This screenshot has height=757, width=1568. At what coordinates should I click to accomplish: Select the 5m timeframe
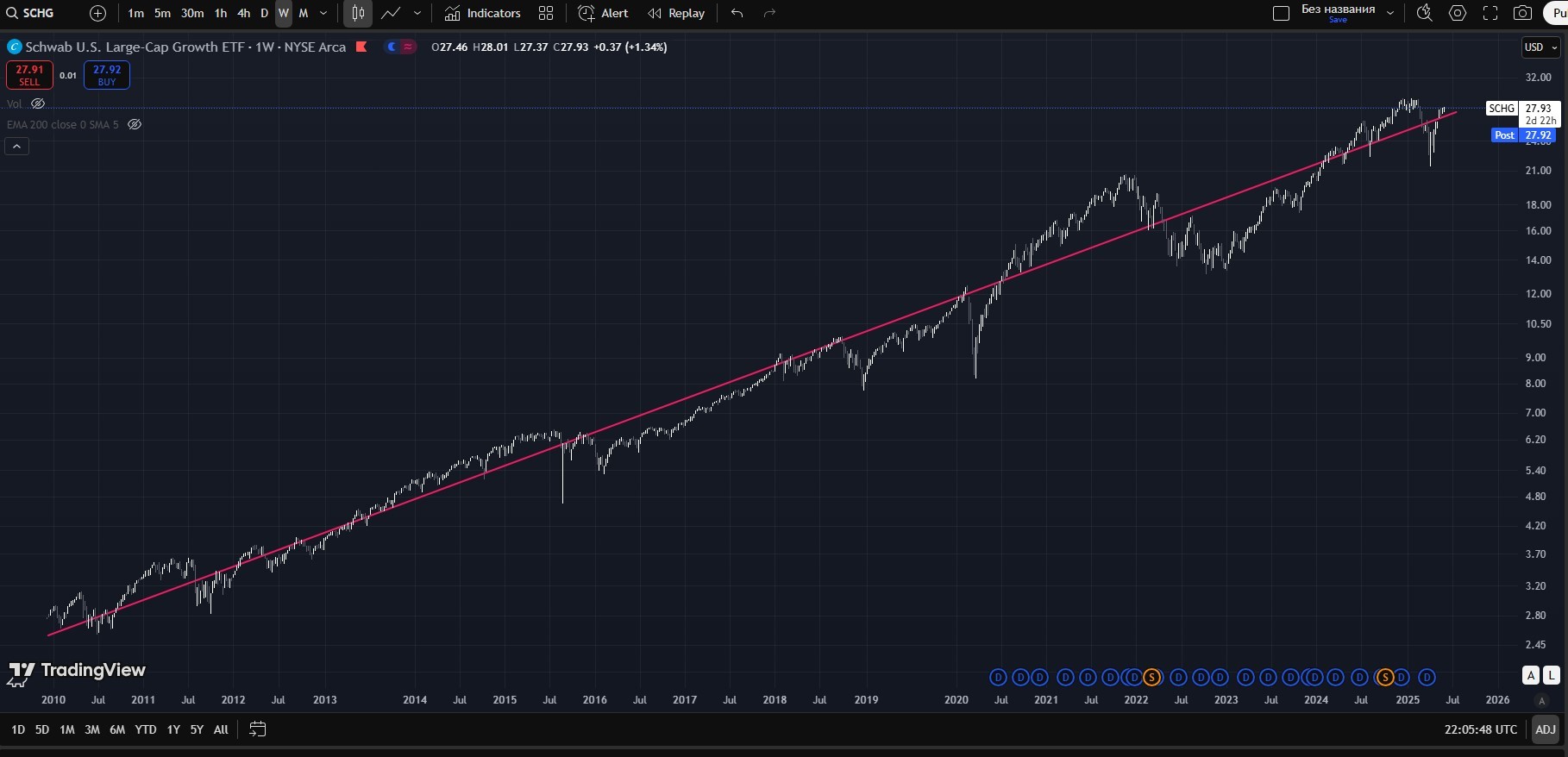(x=162, y=13)
